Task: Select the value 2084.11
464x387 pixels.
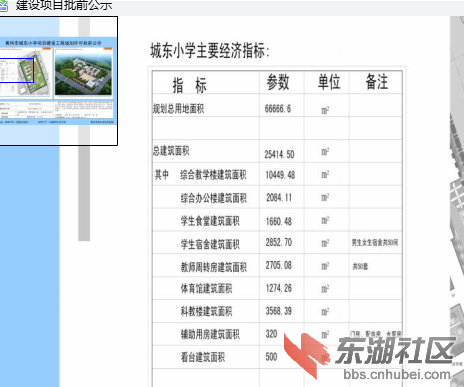Action: [279, 198]
